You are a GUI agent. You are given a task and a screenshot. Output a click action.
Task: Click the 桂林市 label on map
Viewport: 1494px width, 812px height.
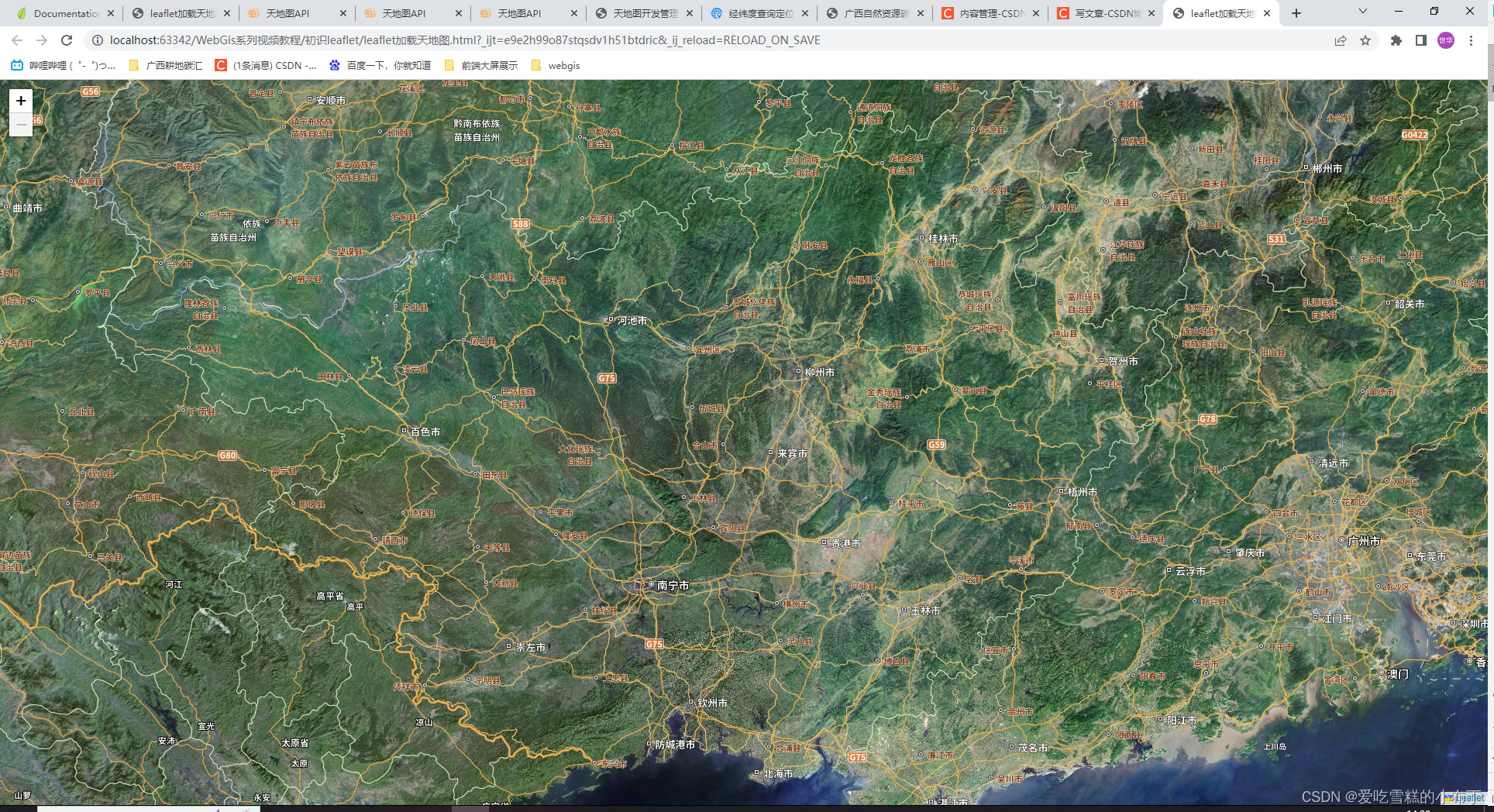coord(943,239)
